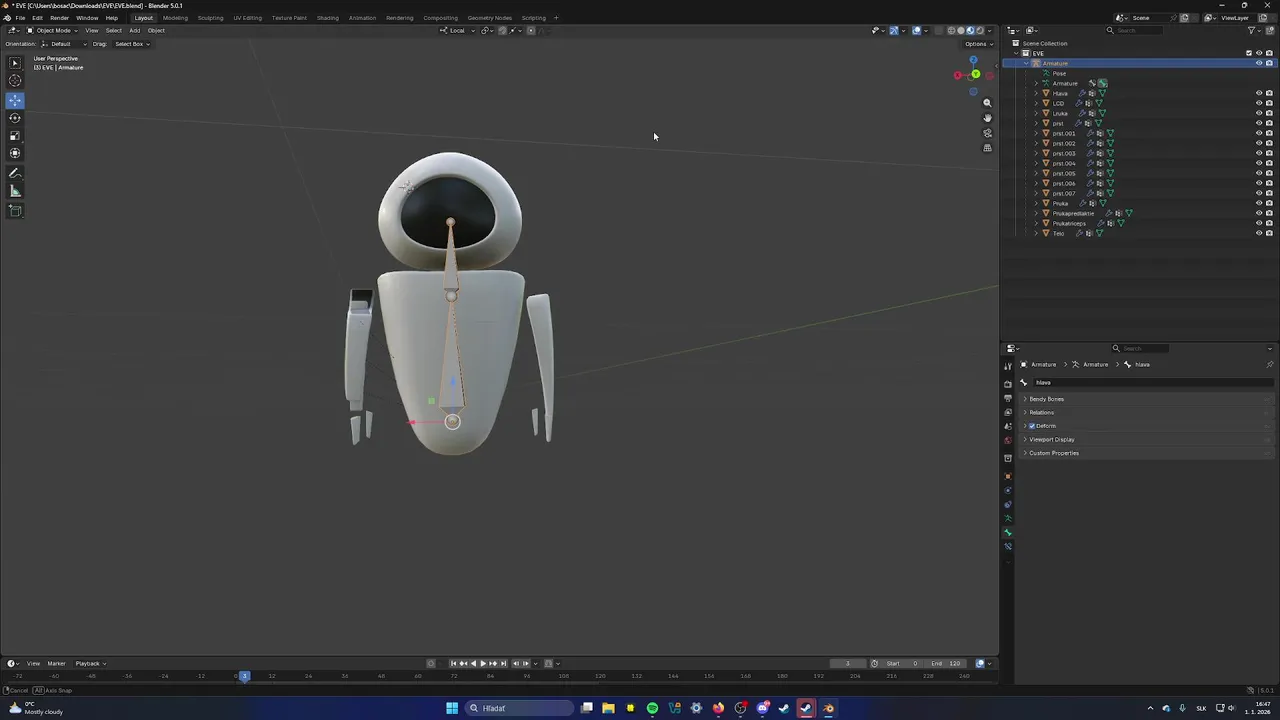Select the Move tool
The image size is (1280, 720).
pos(15,100)
